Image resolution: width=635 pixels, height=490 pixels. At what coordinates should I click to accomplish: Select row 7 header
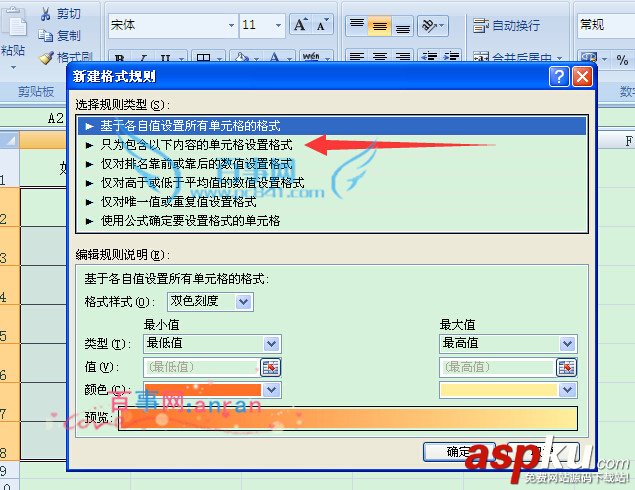tap(9, 402)
